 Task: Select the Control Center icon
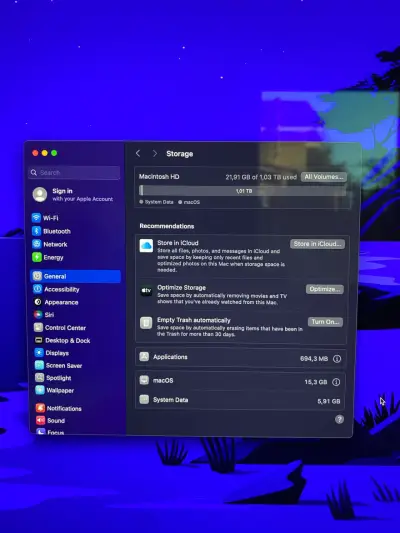[x=38, y=327]
